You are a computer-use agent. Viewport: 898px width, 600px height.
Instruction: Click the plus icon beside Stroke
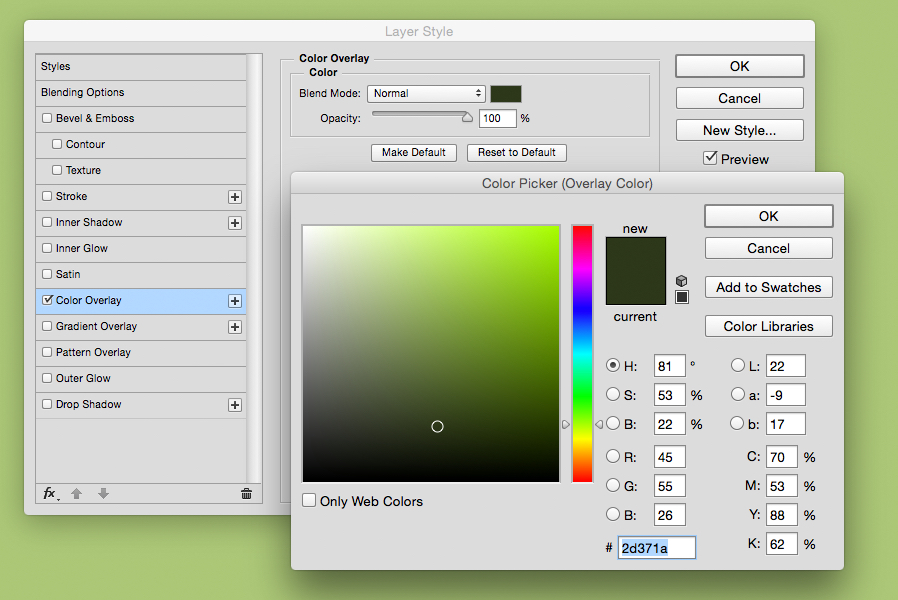point(234,196)
